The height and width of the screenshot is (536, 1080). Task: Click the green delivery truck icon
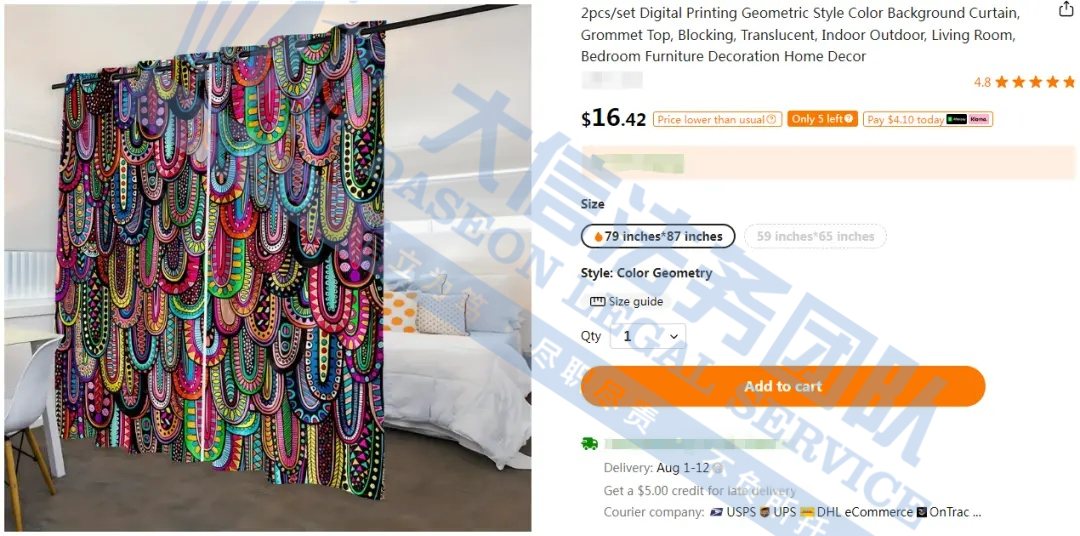tap(589, 444)
